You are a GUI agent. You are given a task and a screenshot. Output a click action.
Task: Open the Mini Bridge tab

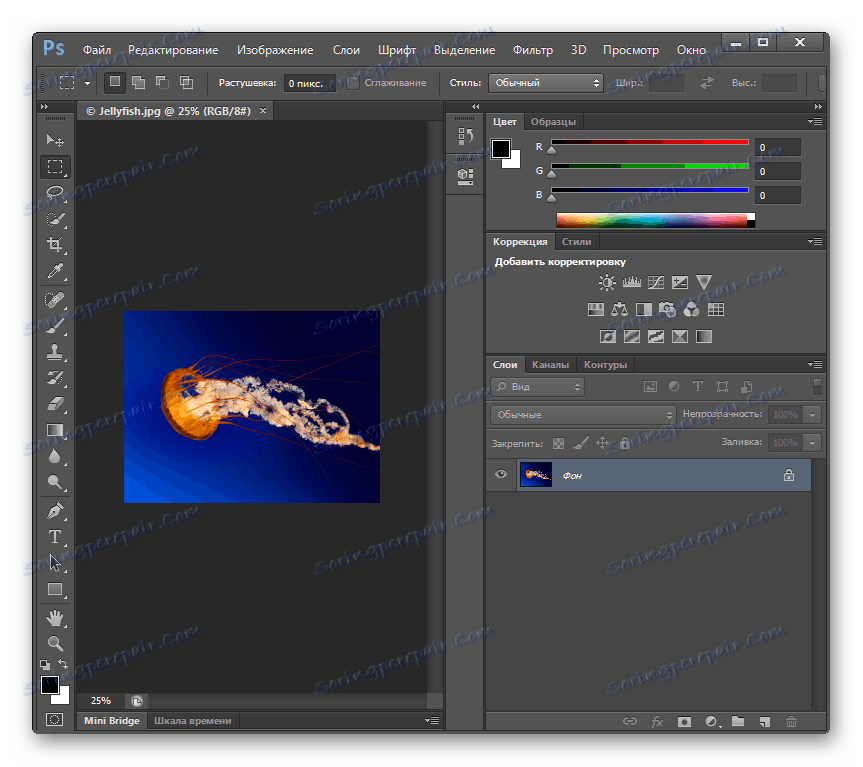tap(112, 720)
